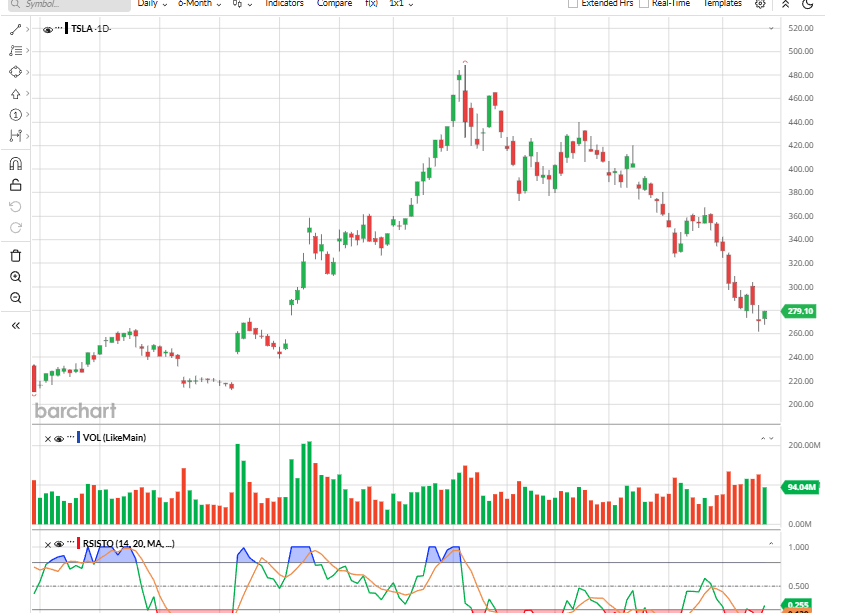Enable the Extended Hrs checkbox
Image resolution: width=850 pixels, height=613 pixels.
point(573,4)
